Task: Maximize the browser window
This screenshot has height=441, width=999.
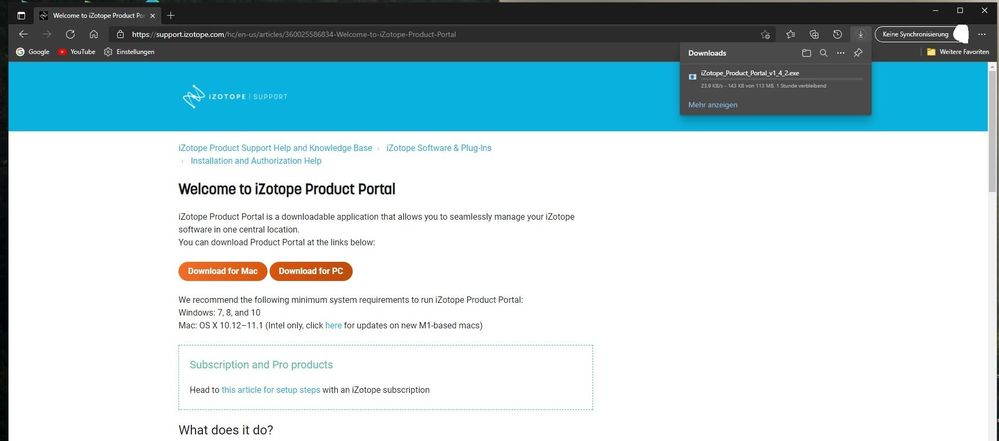Action: 959,10
